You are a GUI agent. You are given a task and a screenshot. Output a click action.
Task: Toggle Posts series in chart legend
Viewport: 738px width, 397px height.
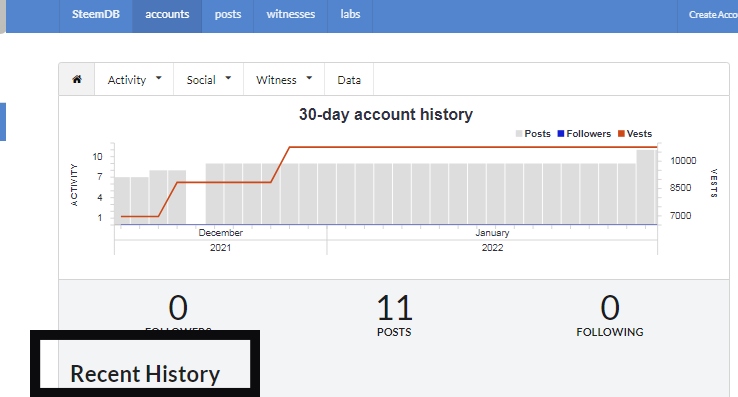533,134
